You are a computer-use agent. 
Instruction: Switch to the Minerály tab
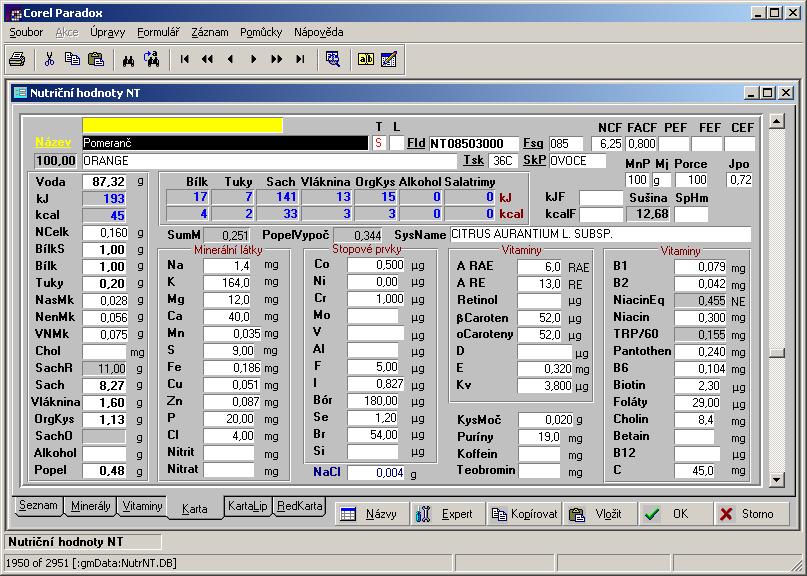click(91, 506)
